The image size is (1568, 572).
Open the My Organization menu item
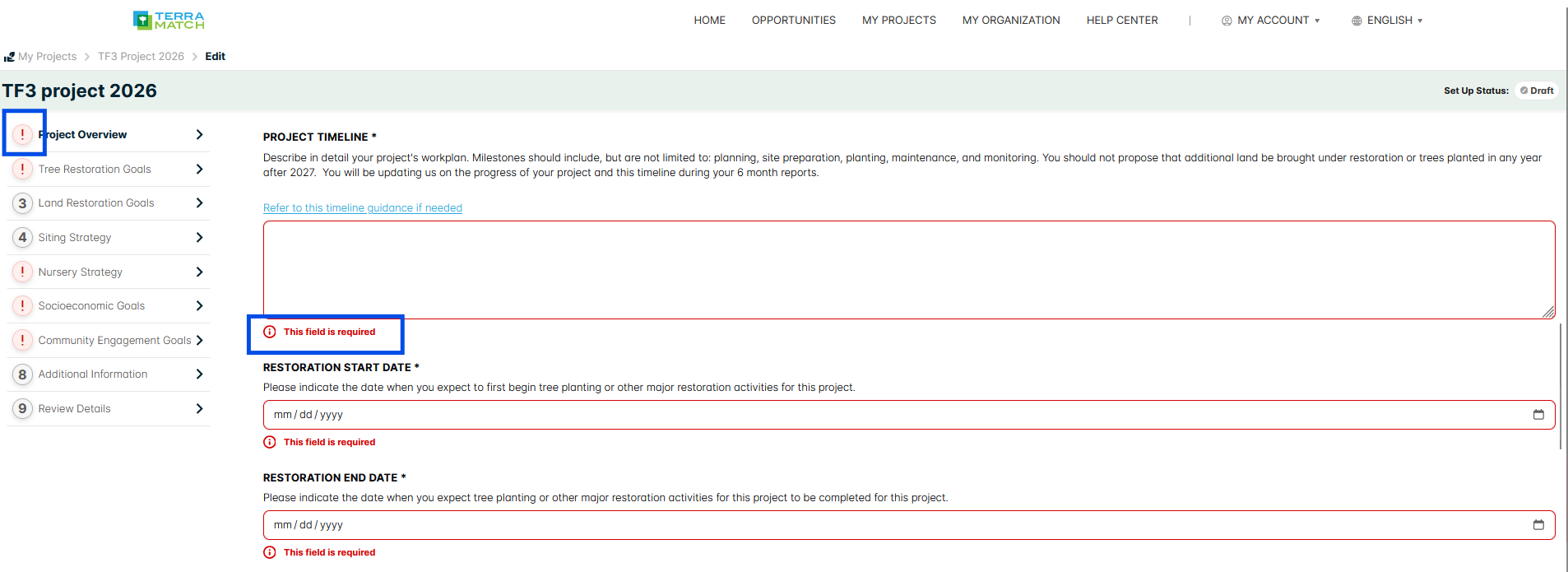[x=1011, y=21]
